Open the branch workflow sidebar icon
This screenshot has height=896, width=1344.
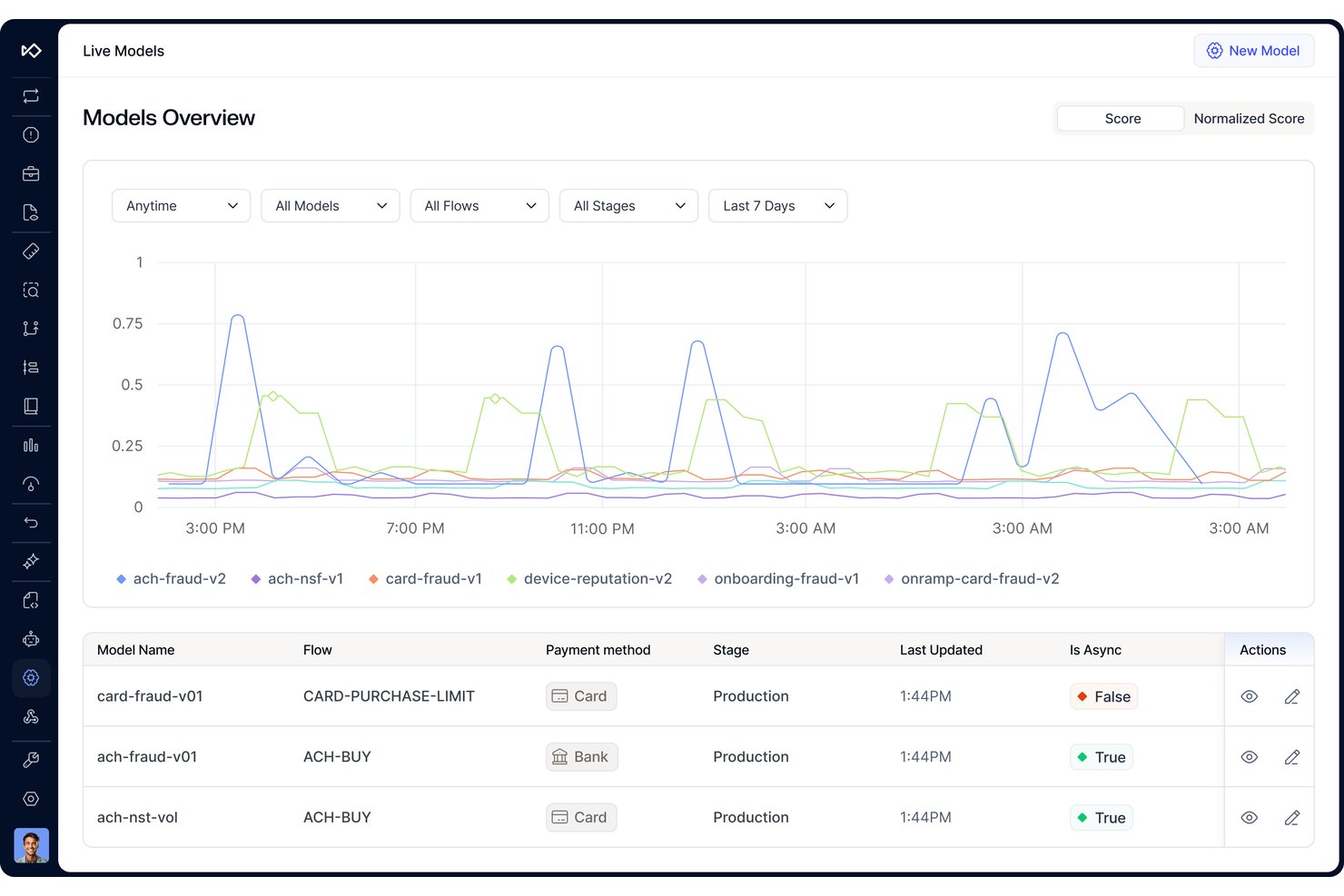[31, 329]
